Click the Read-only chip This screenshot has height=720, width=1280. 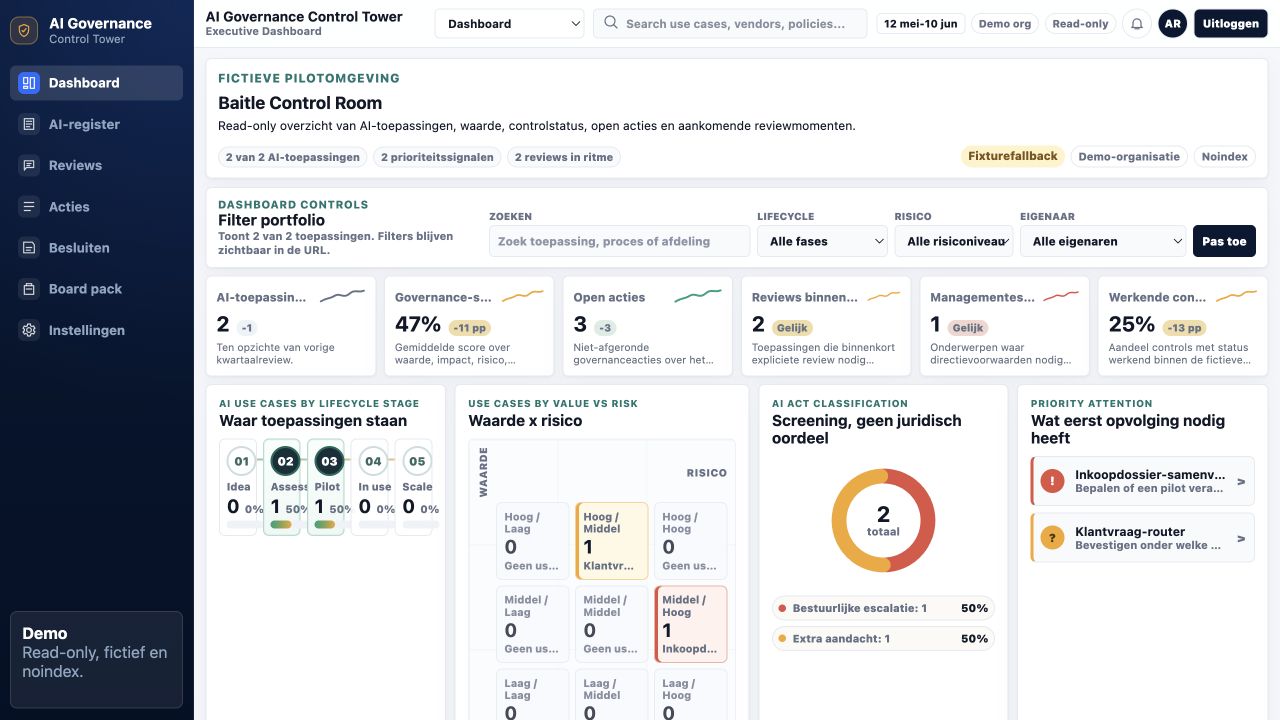[x=1080, y=24]
